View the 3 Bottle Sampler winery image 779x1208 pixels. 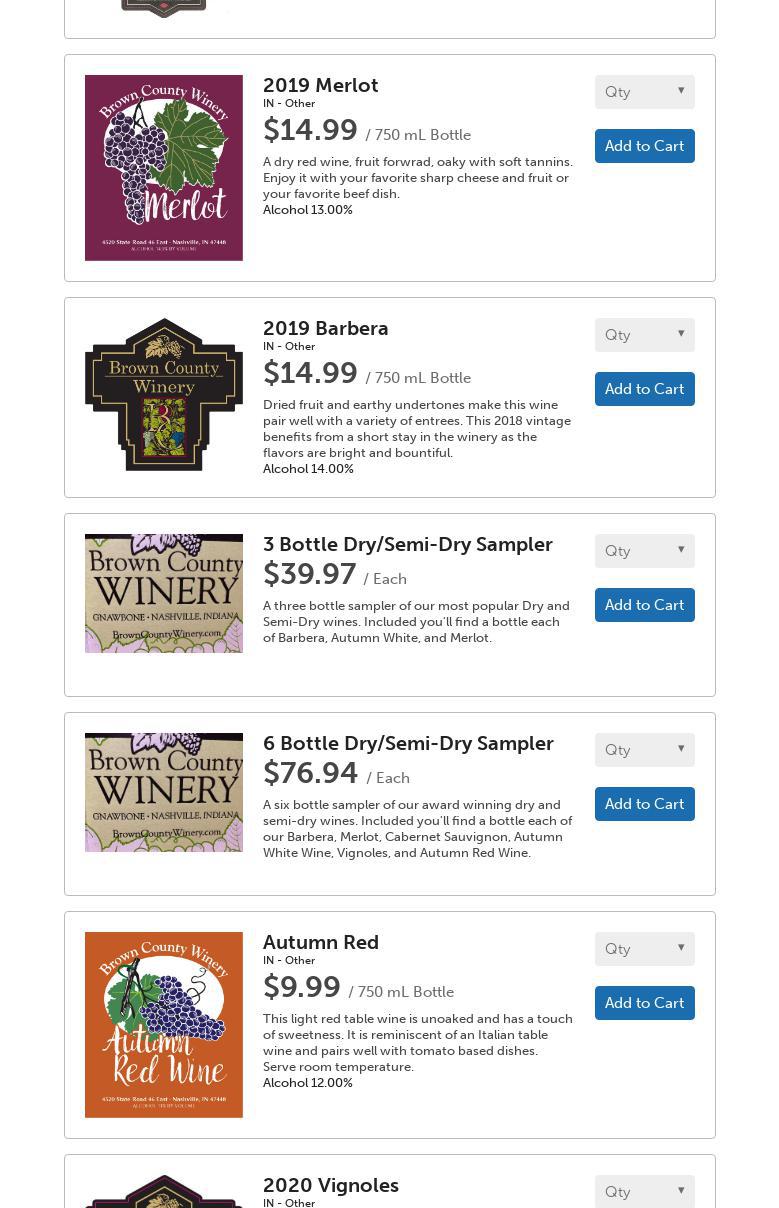point(164,593)
